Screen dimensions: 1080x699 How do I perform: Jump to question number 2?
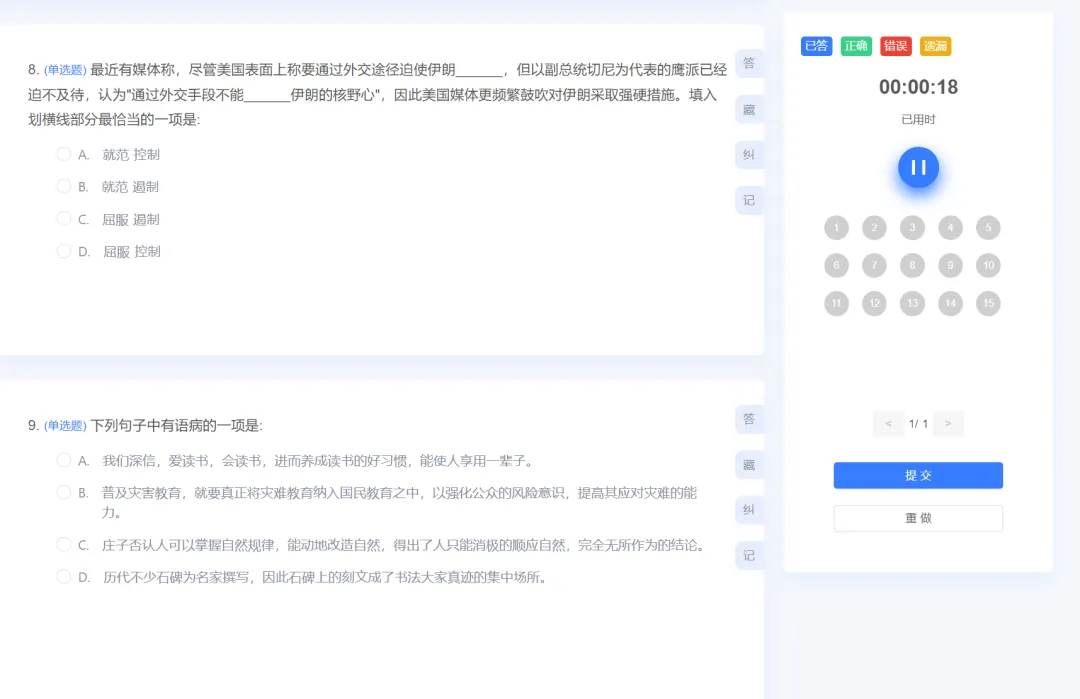point(874,227)
